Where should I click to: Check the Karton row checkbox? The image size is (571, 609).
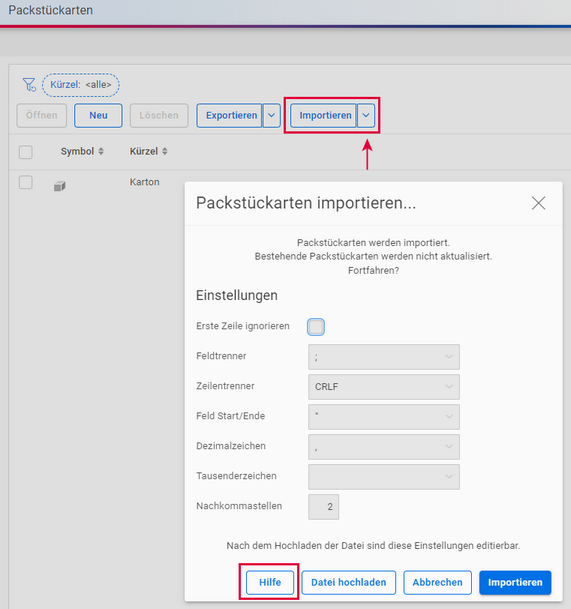(26, 182)
